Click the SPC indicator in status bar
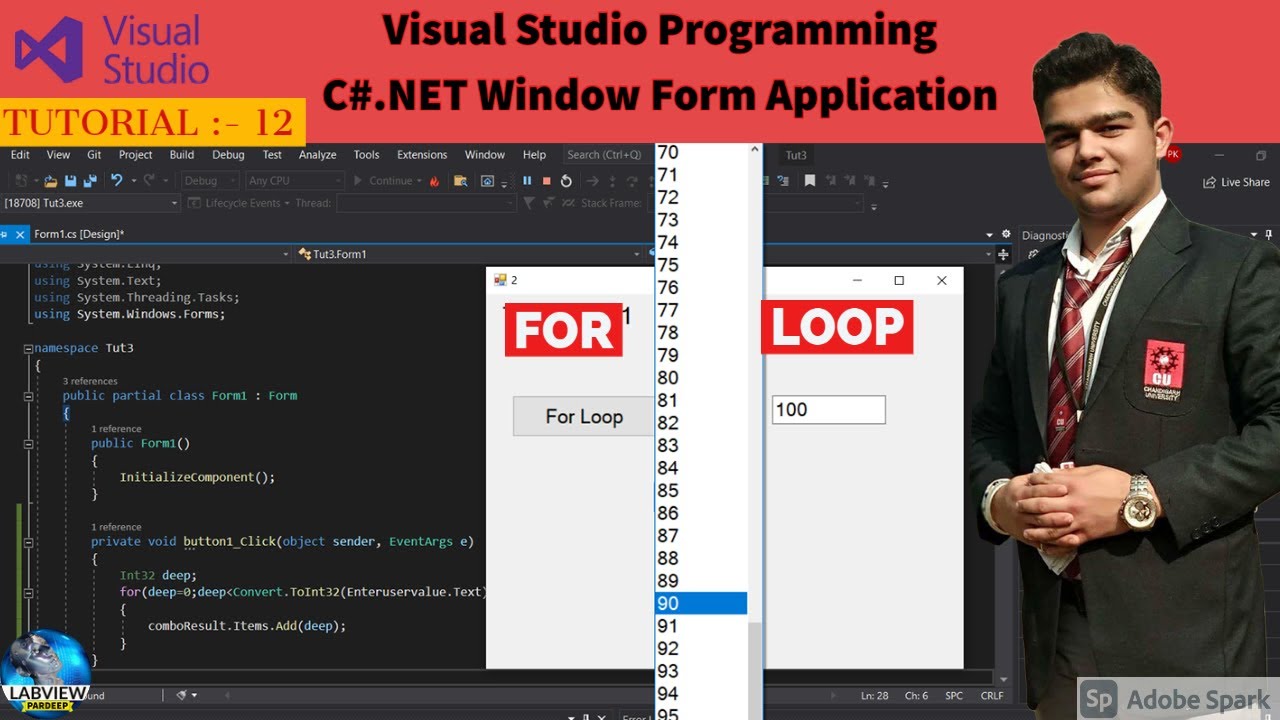Viewport: 1280px width, 720px height. click(955, 695)
